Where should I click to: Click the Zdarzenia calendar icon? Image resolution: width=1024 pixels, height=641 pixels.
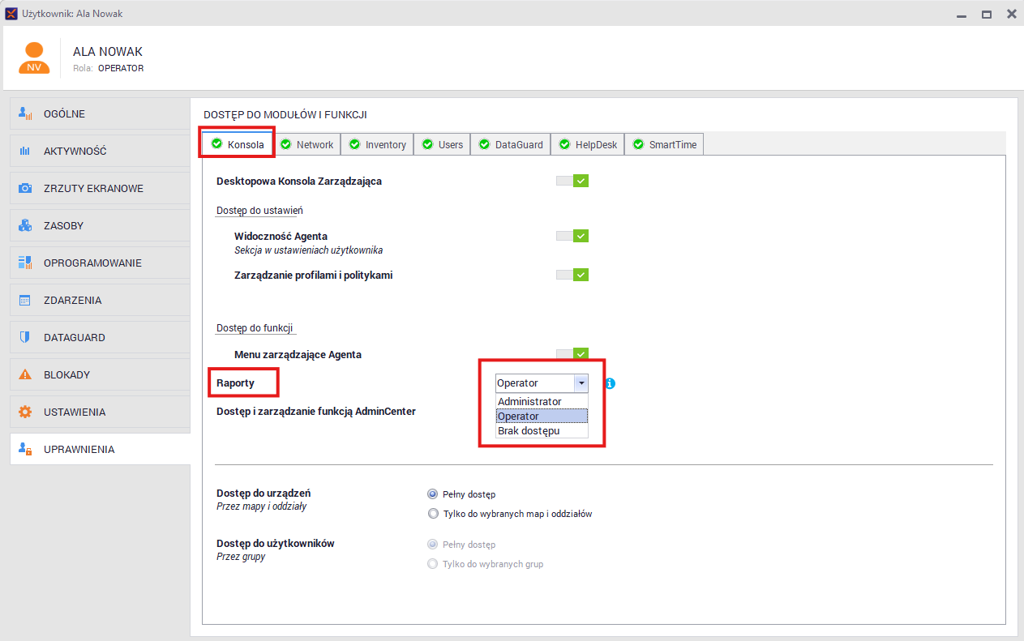pyautogui.click(x=26, y=300)
